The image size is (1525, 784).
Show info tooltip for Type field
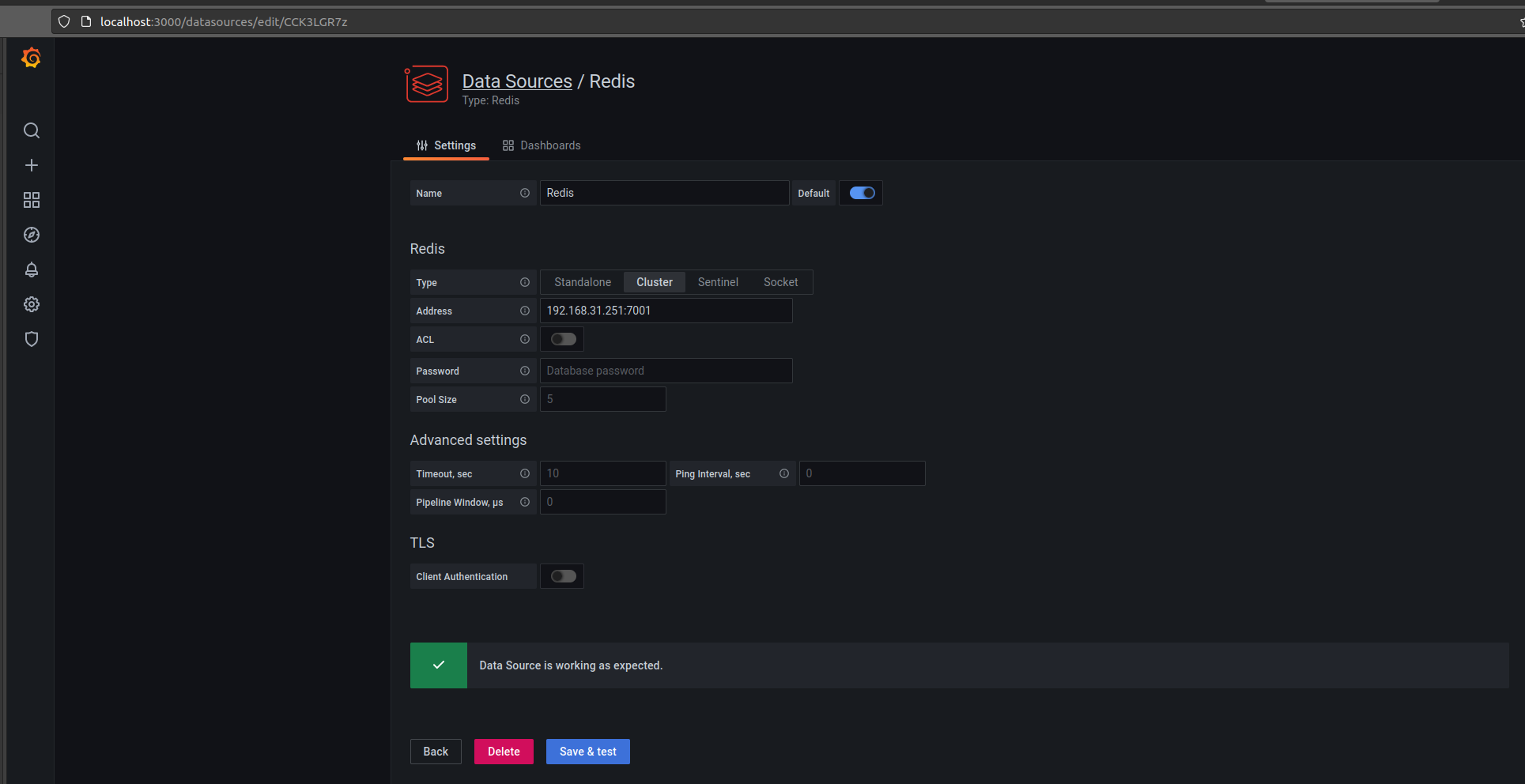525,282
